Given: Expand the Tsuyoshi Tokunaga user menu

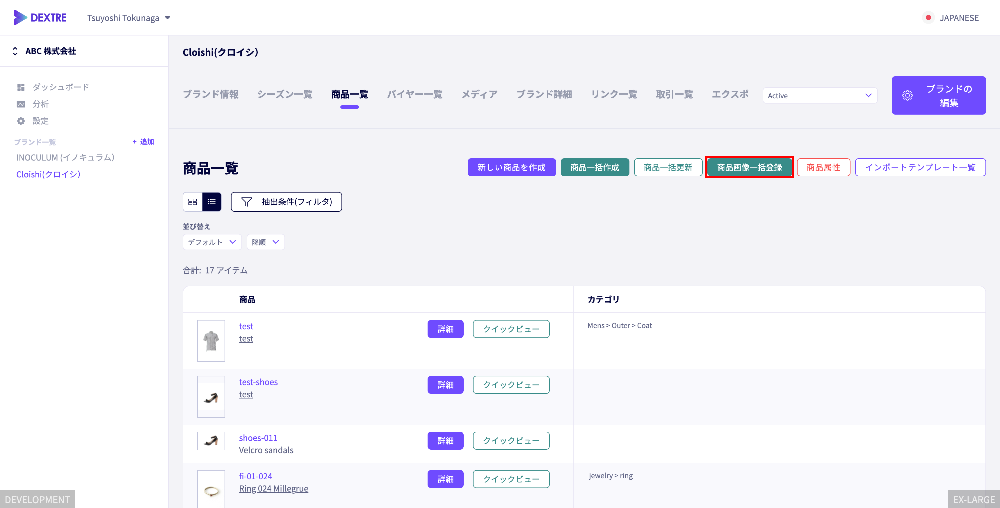Looking at the screenshot, I should 129,18.
